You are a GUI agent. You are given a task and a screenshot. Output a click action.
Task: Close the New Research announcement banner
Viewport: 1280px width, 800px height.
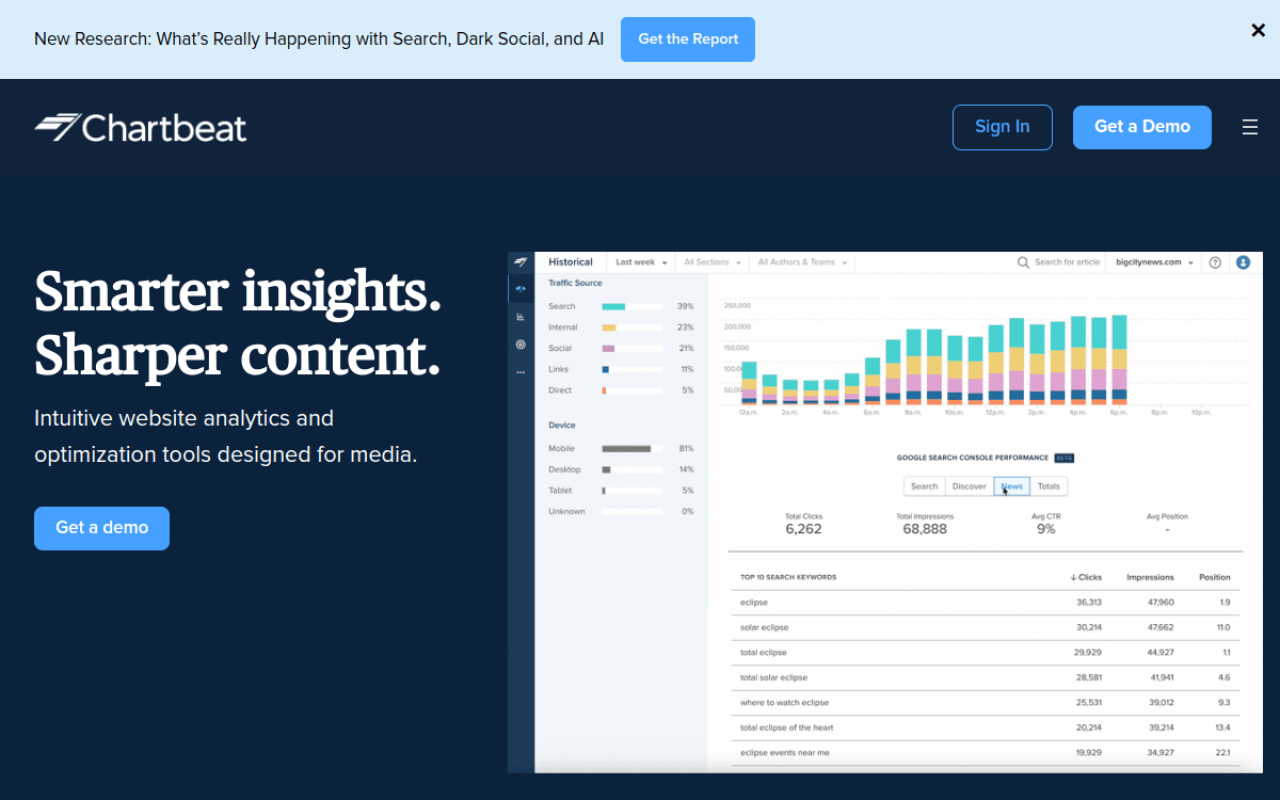1258,30
